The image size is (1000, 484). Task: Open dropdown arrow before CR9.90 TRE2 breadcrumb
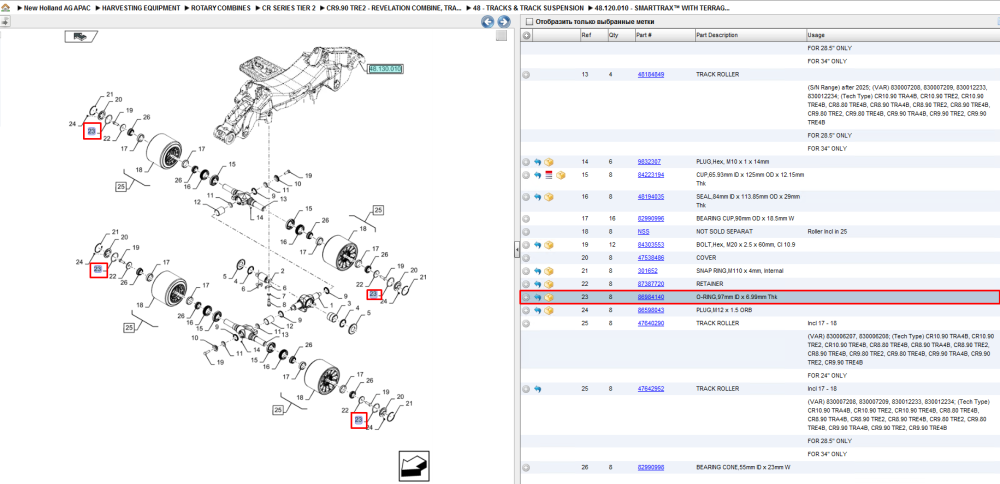tap(322, 8)
